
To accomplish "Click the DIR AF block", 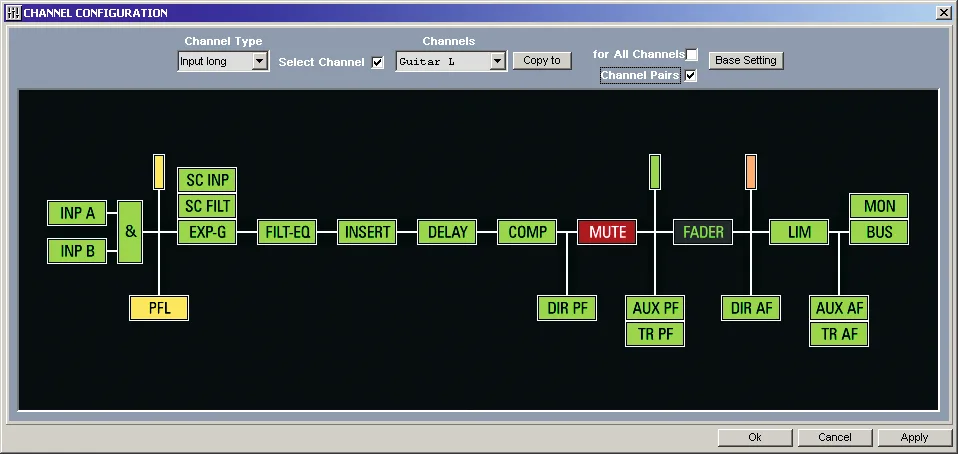I will point(751,308).
